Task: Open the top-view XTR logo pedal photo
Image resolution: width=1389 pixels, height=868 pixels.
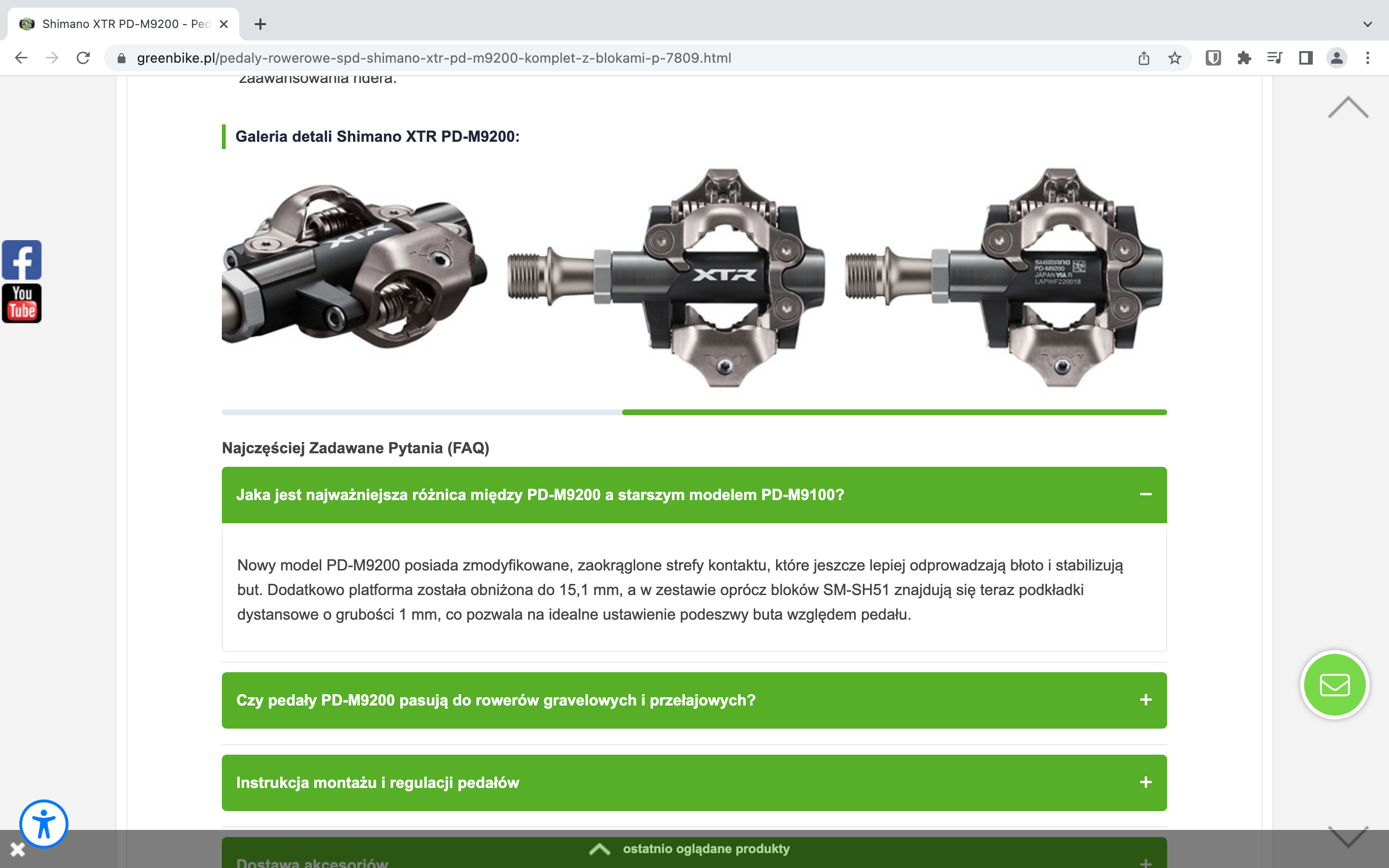Action: click(667, 278)
